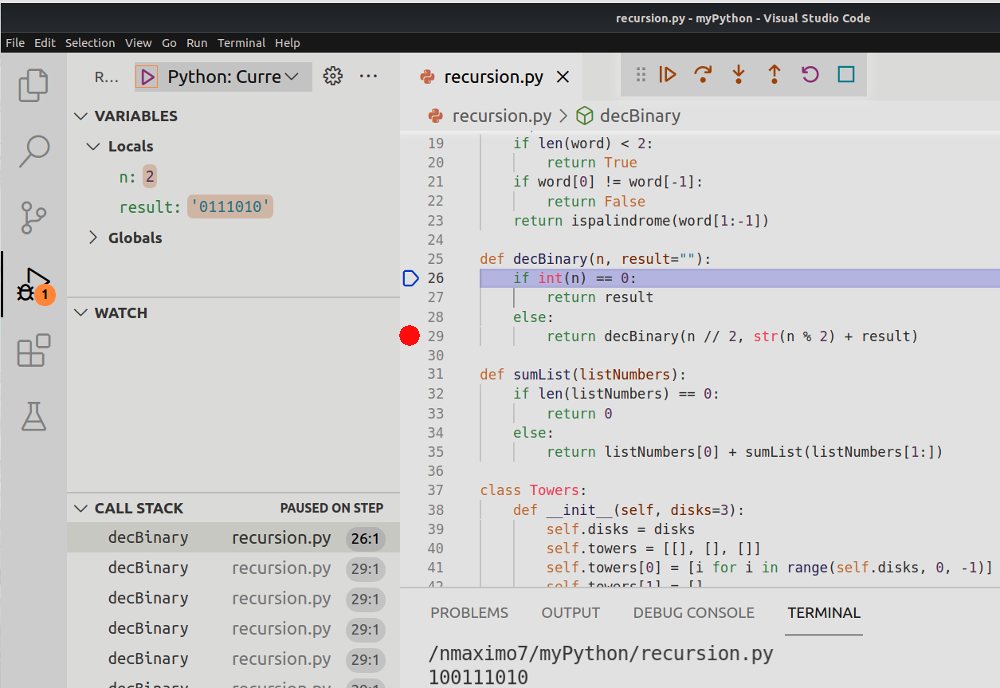Image resolution: width=1000 pixels, height=688 pixels.
Task: Open the Terminal menu in menu bar
Action: pyautogui.click(x=241, y=43)
